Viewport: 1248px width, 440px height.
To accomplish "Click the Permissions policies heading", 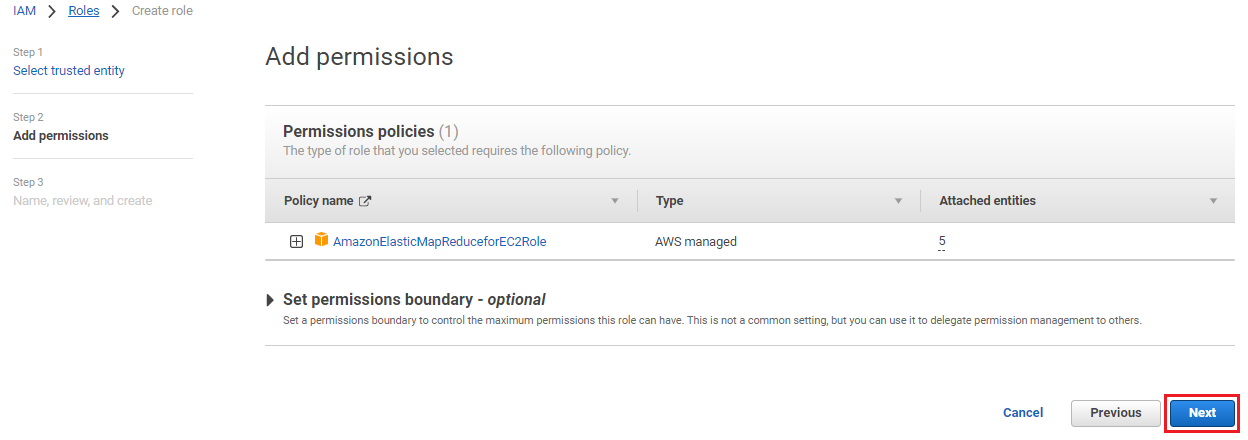I will pos(359,131).
